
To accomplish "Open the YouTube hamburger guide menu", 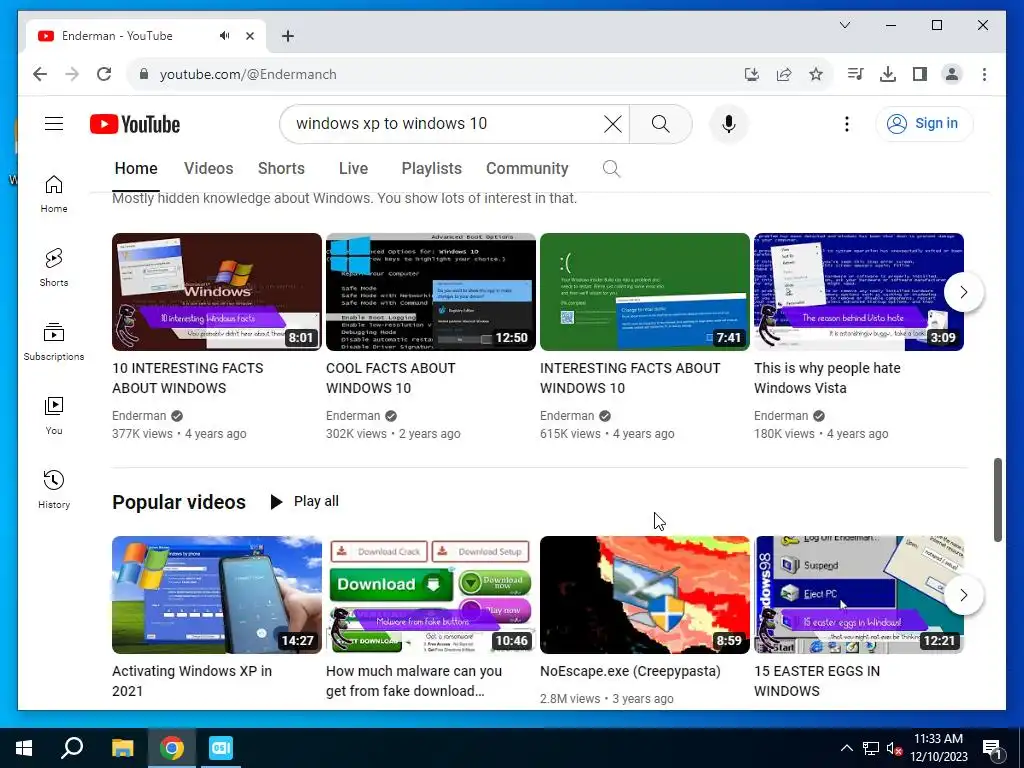I will coord(54,123).
